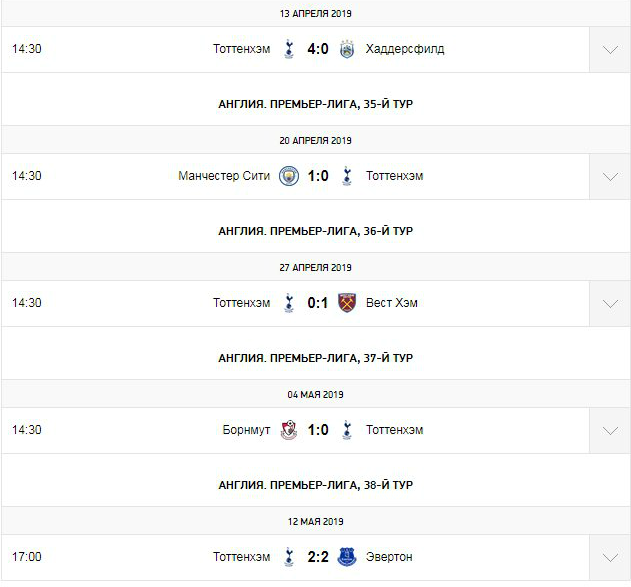Screen dimensions: 631x587
Task: Click Tottenham crest in the Manchester City match
Action: pyautogui.click(x=347, y=176)
